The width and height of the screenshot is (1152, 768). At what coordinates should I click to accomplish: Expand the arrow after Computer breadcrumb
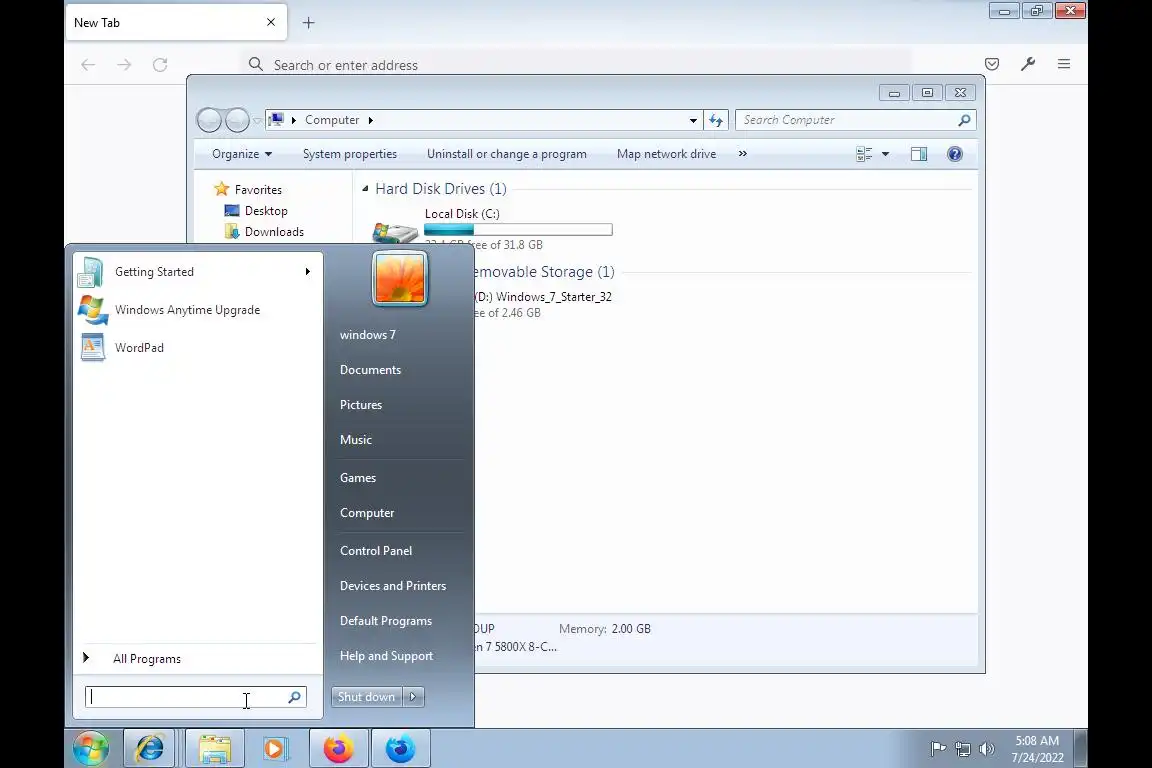pos(371,120)
